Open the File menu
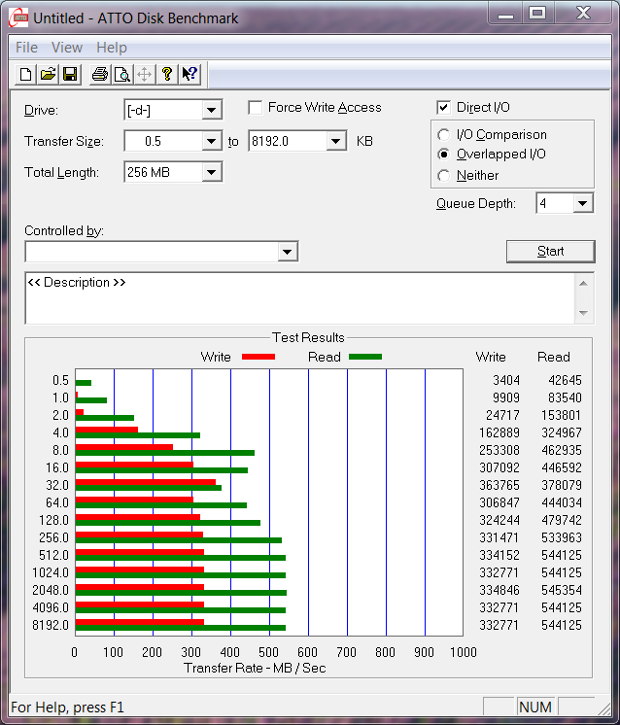The image size is (620, 725). [27, 47]
